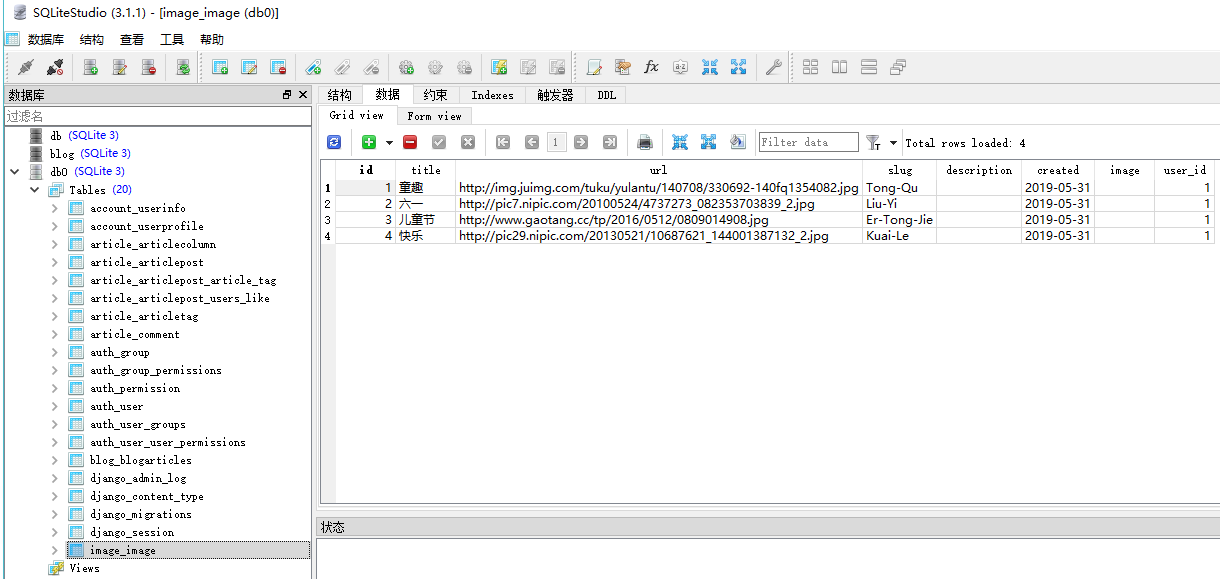The width and height of the screenshot is (1220, 579).
Task: Collapse the Tables (20) node
Action: point(35,189)
